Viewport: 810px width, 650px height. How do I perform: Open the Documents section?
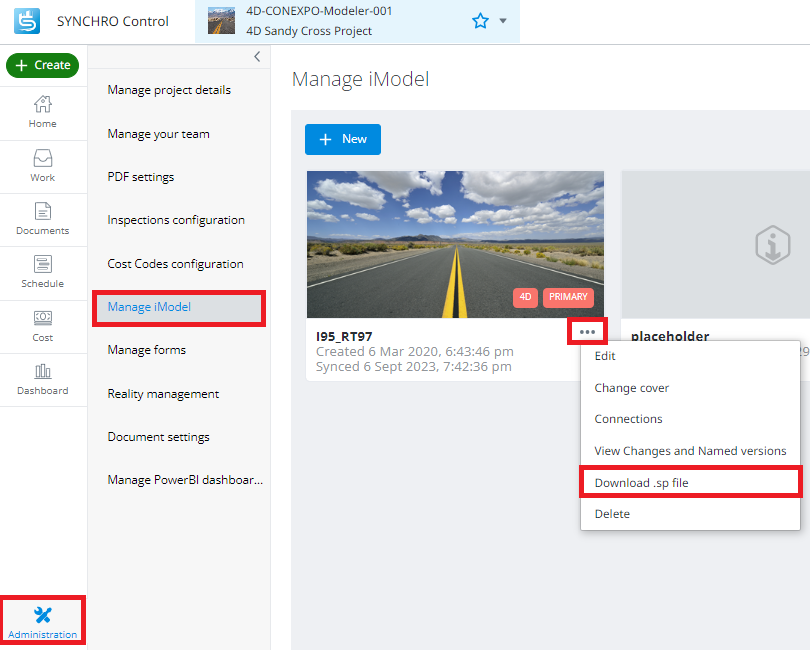coord(43,219)
